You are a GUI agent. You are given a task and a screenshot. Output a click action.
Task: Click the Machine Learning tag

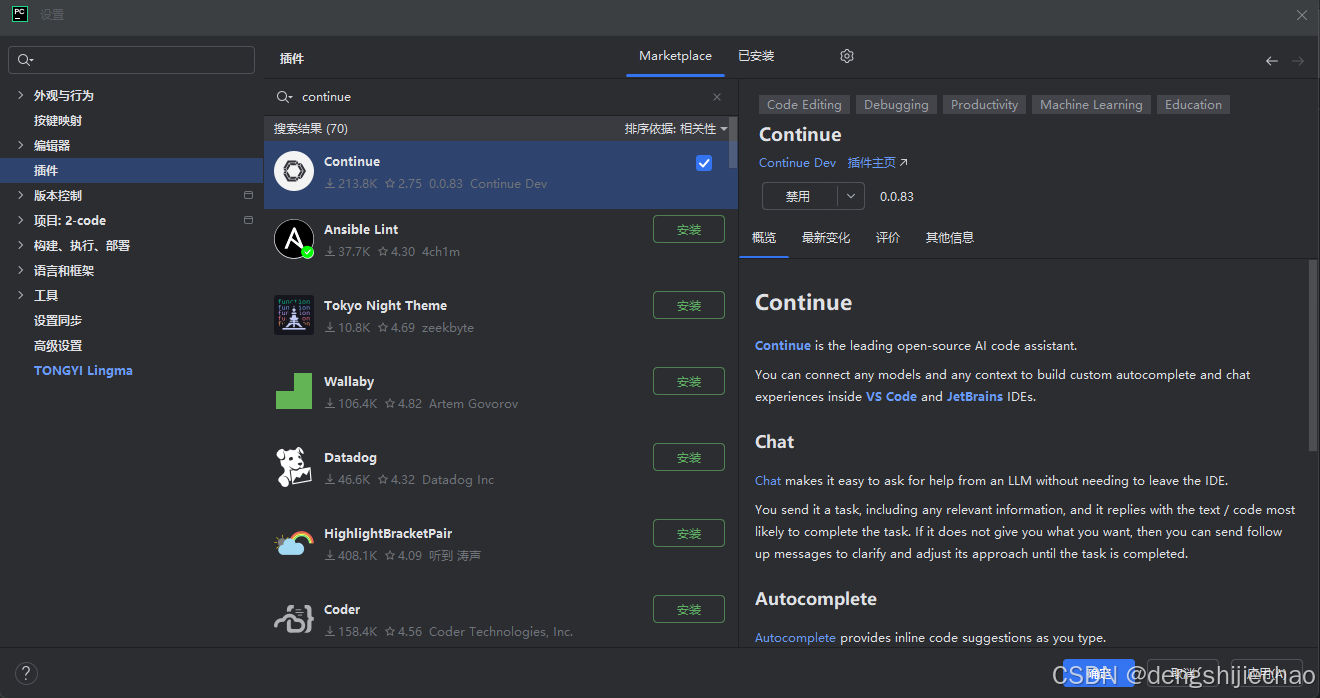(1091, 104)
